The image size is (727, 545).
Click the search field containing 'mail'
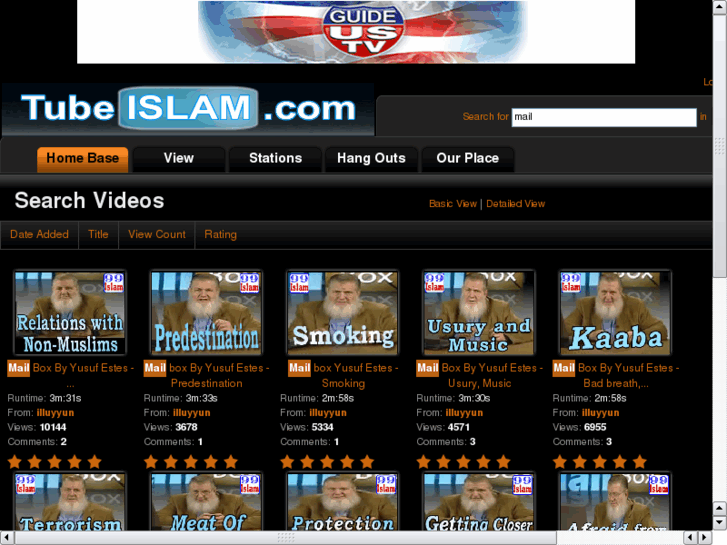pos(604,117)
